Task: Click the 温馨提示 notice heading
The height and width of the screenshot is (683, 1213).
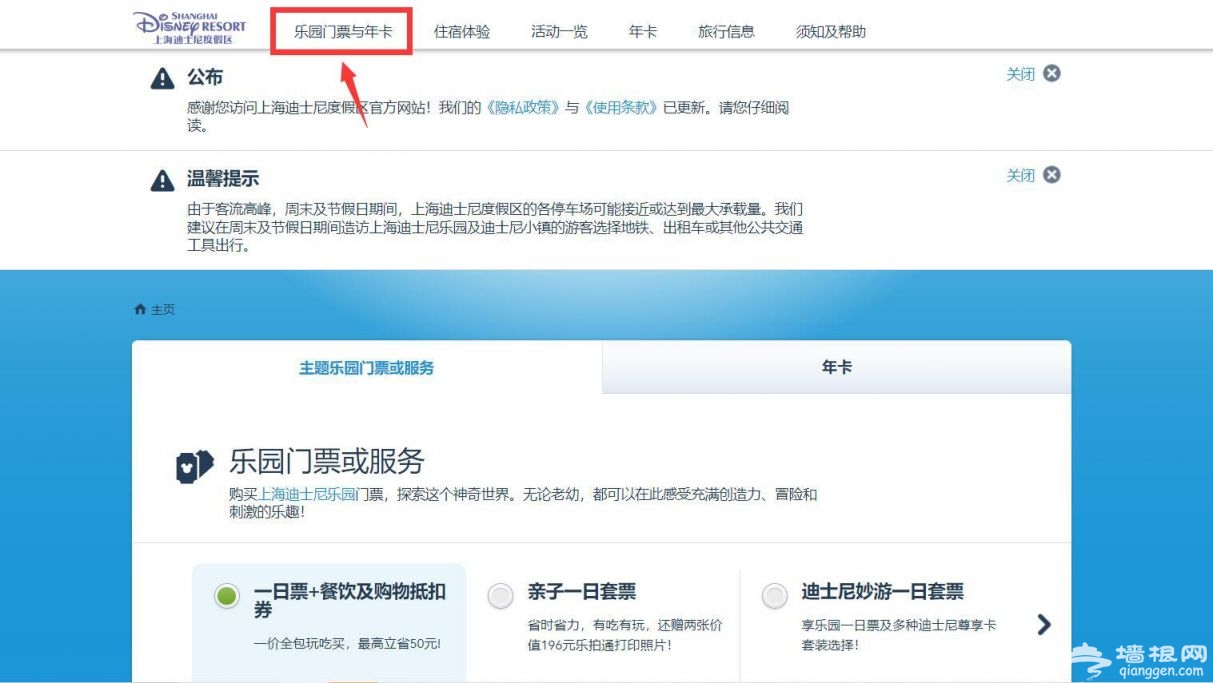Action: tap(223, 179)
